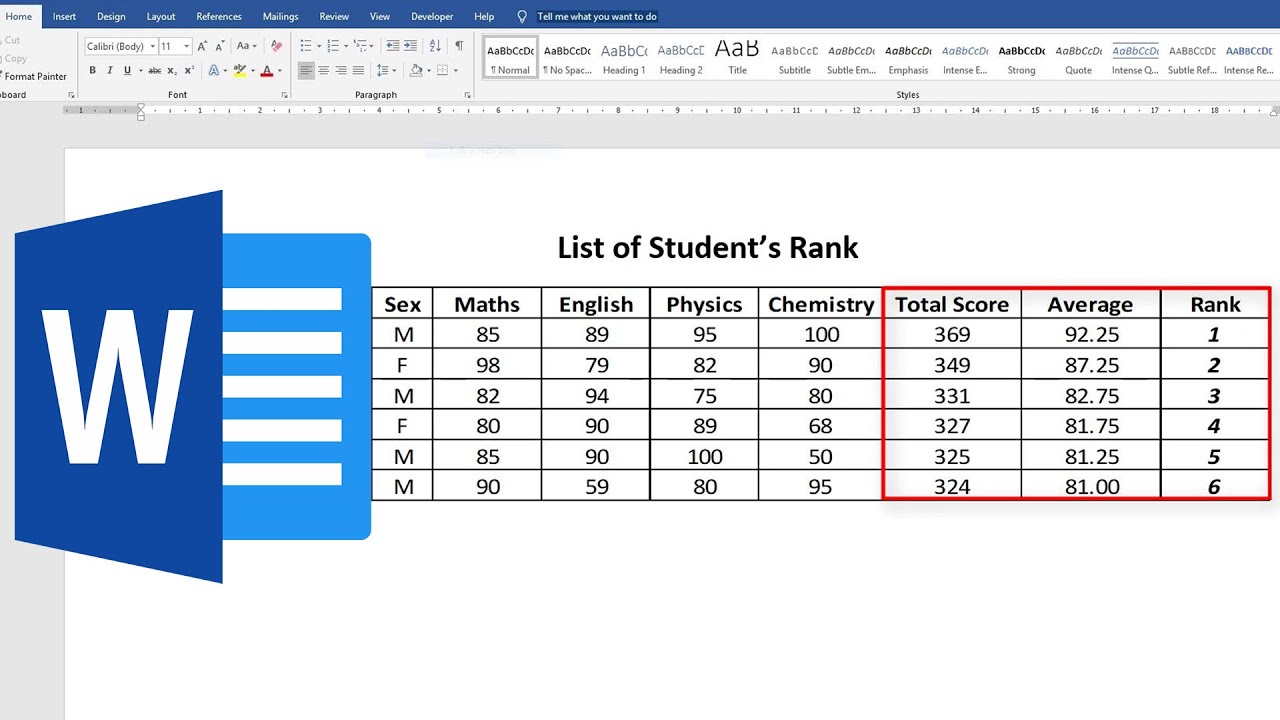Click Format Painter
Screen dimensions: 1280x720
[x=34, y=76]
